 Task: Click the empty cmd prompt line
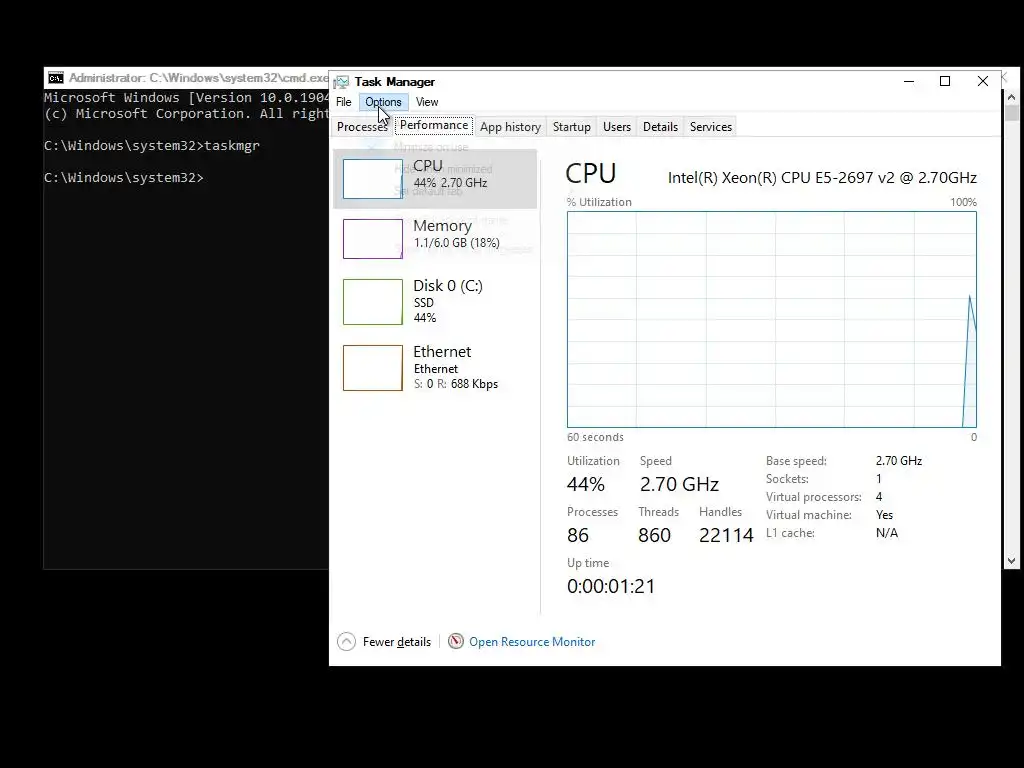[123, 178]
